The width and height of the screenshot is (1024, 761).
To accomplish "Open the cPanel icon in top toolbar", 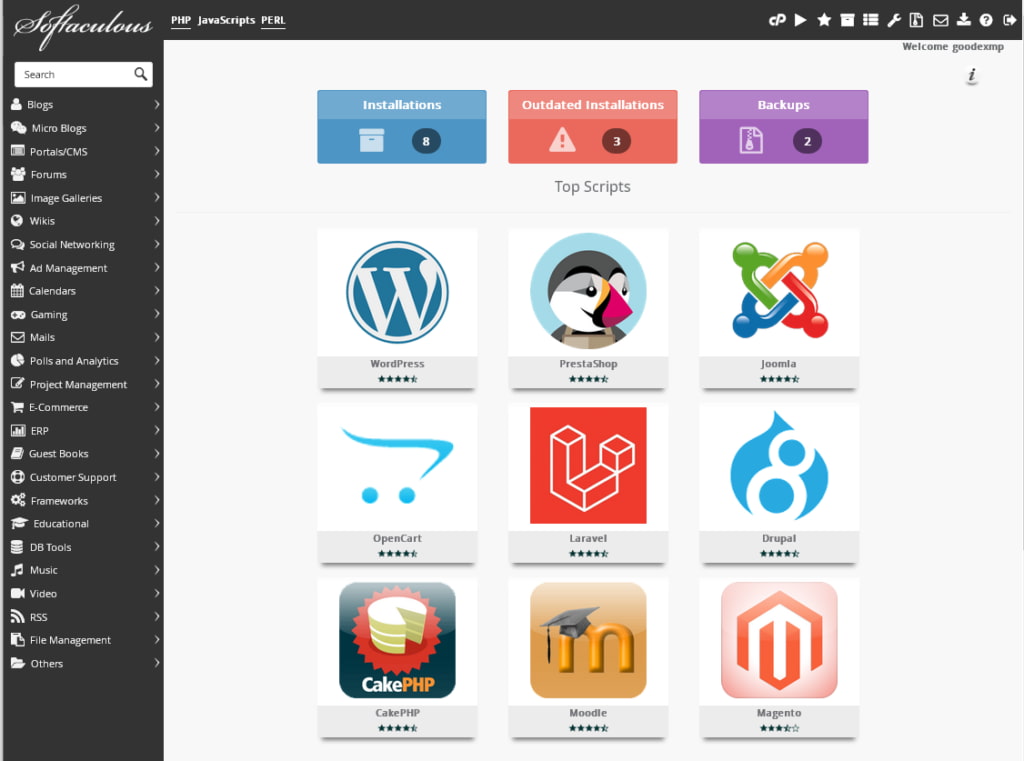I will (x=777, y=20).
